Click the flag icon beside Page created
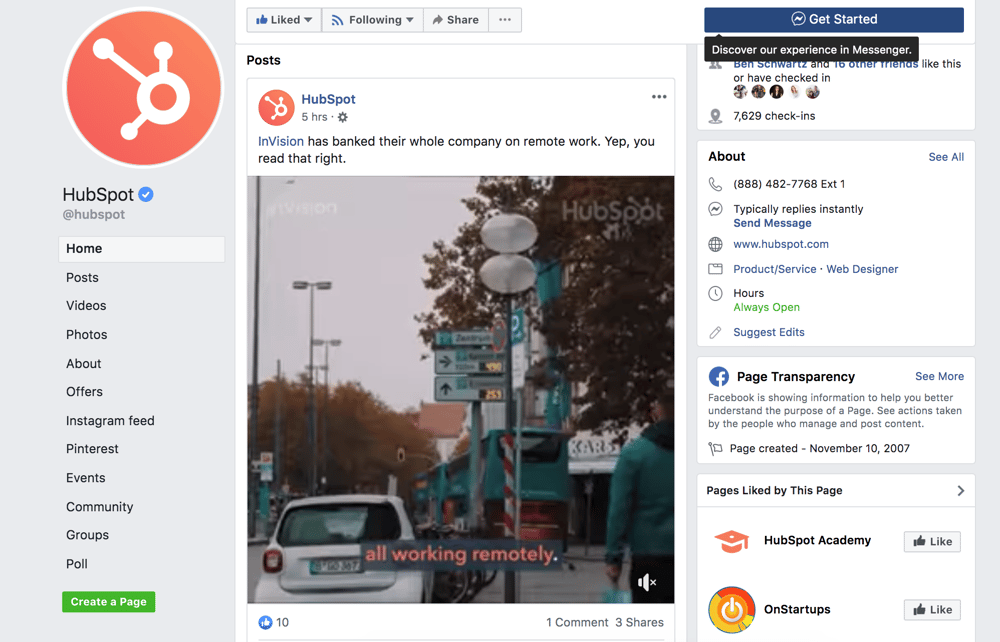This screenshot has height=642, width=1000. coord(715,449)
